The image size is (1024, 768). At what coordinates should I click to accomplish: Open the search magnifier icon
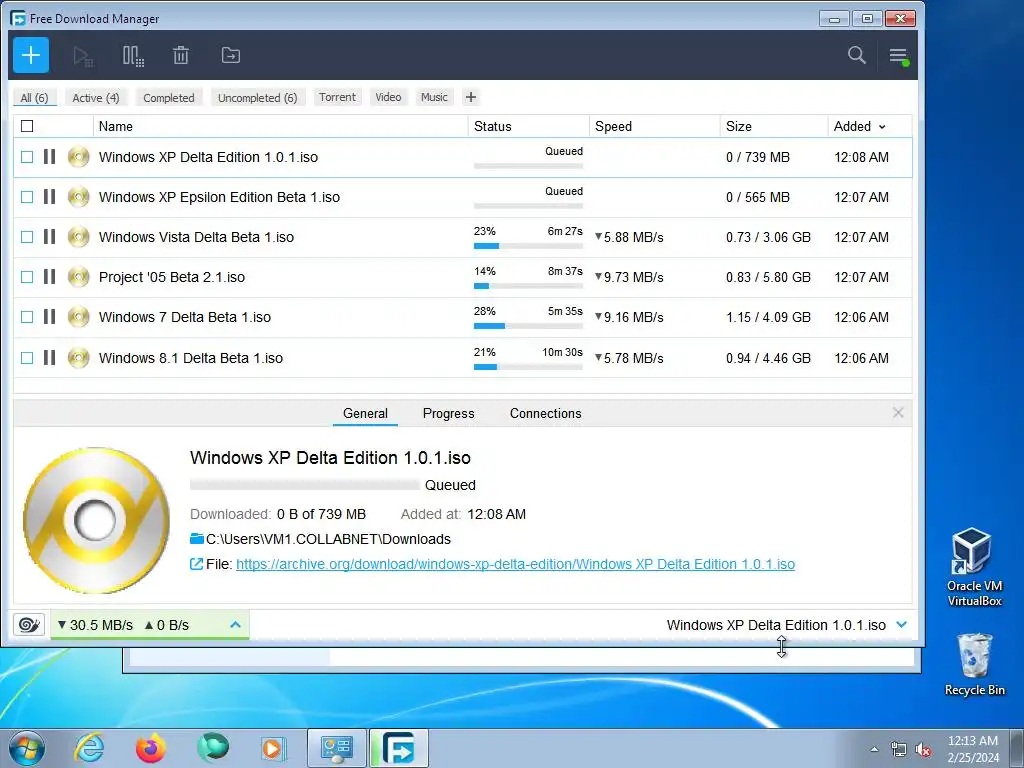pyautogui.click(x=857, y=56)
